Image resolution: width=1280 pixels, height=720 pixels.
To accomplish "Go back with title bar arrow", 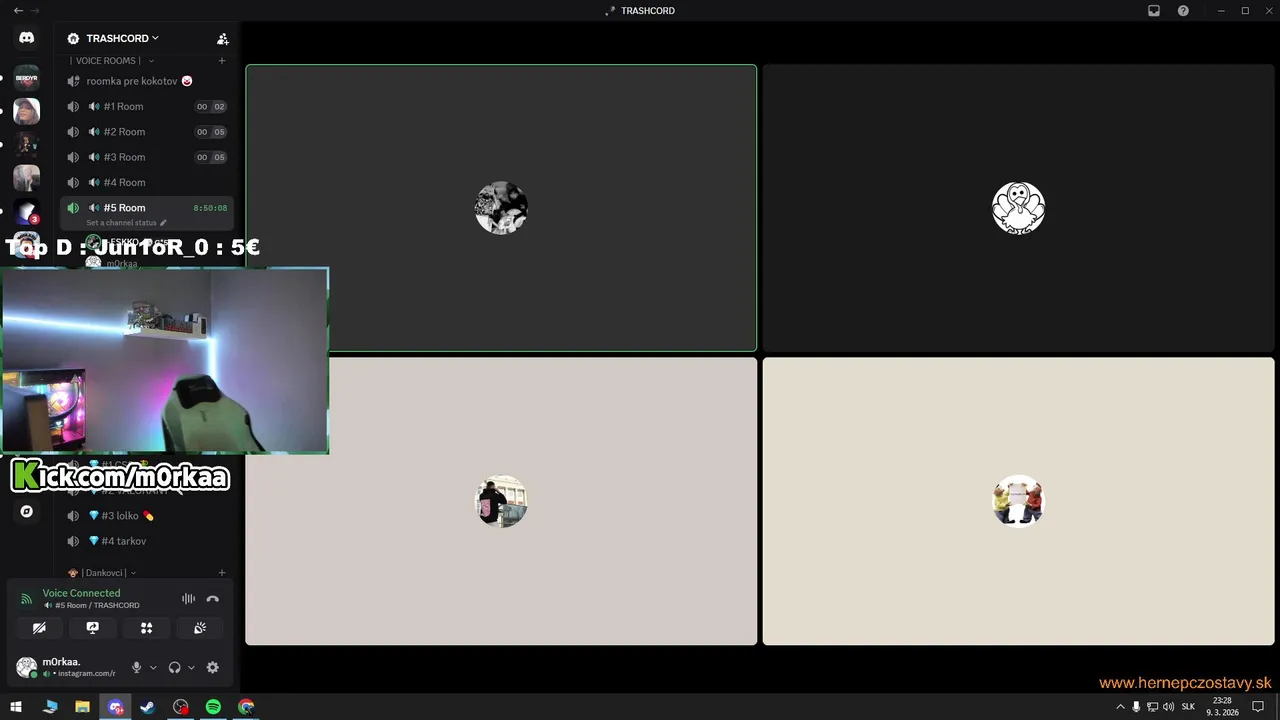I will point(18,11).
